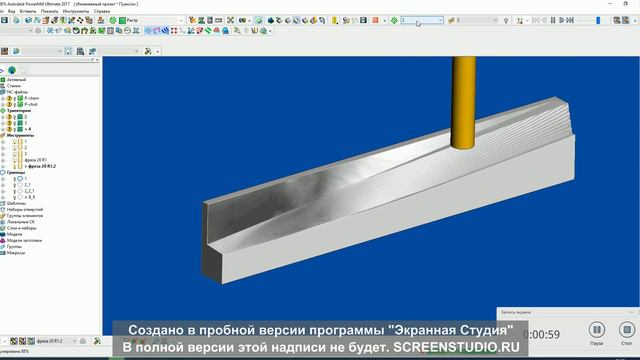Click the clock-like round icon in second toolbar

tap(127, 31)
